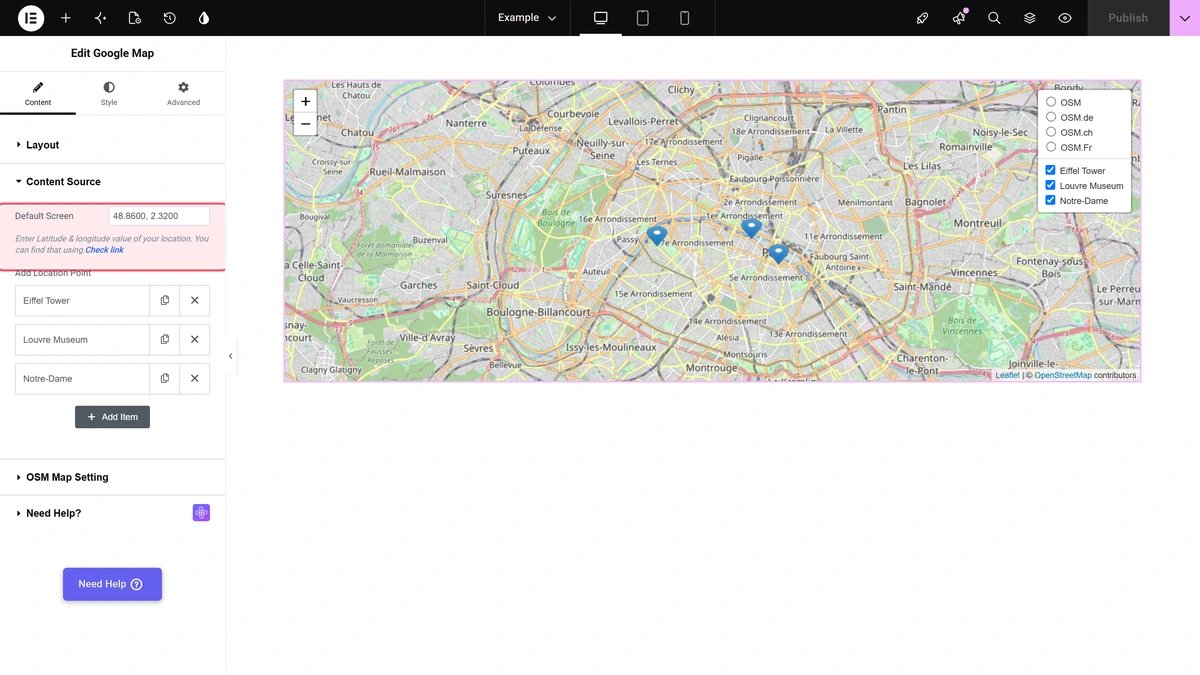Switch to the Style tab
Screen dimensions: 1200x675
[109, 94]
